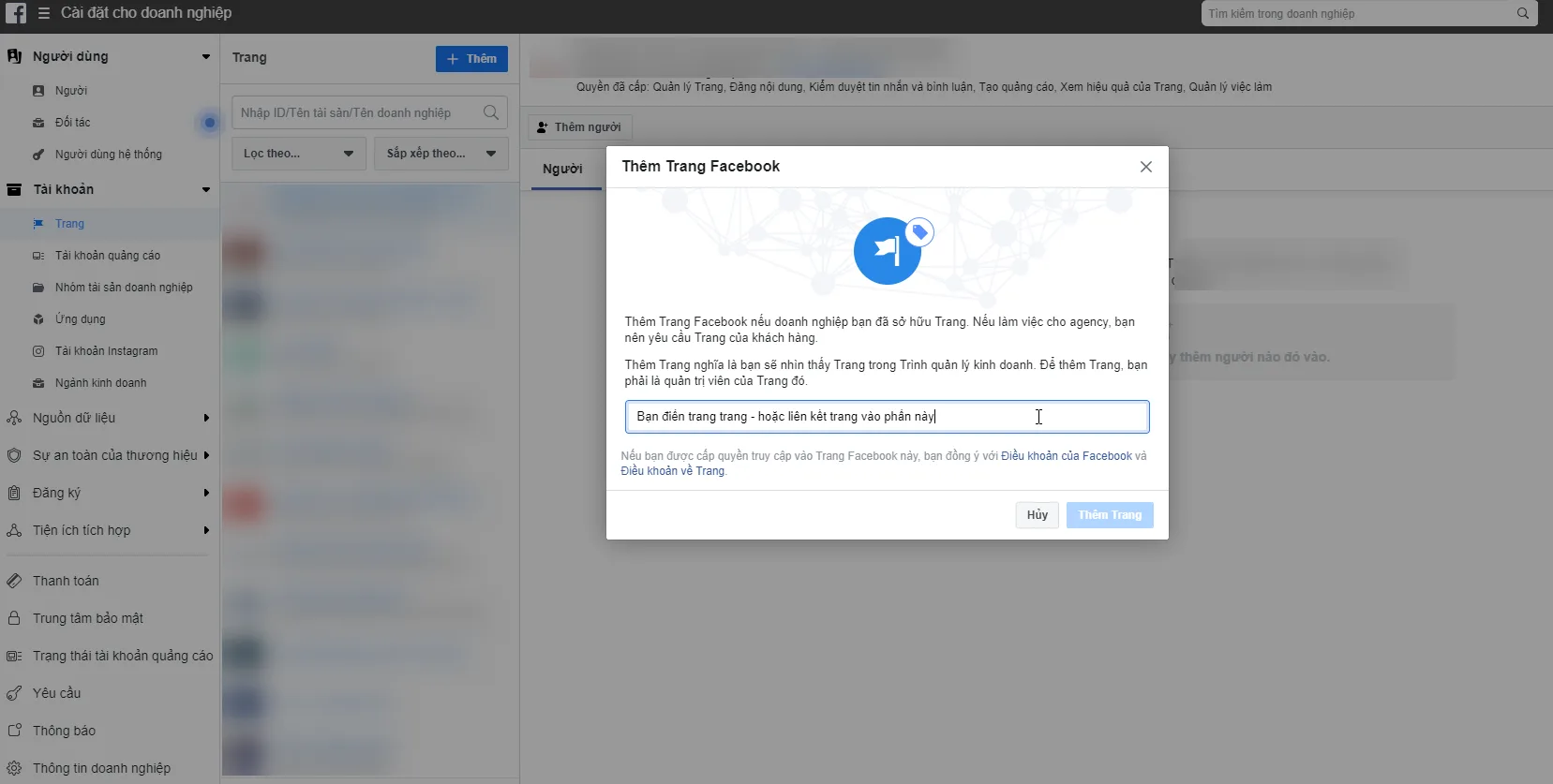The image size is (1553, 784).
Task: Click the Tài khoản section icon
Action: [14, 189]
